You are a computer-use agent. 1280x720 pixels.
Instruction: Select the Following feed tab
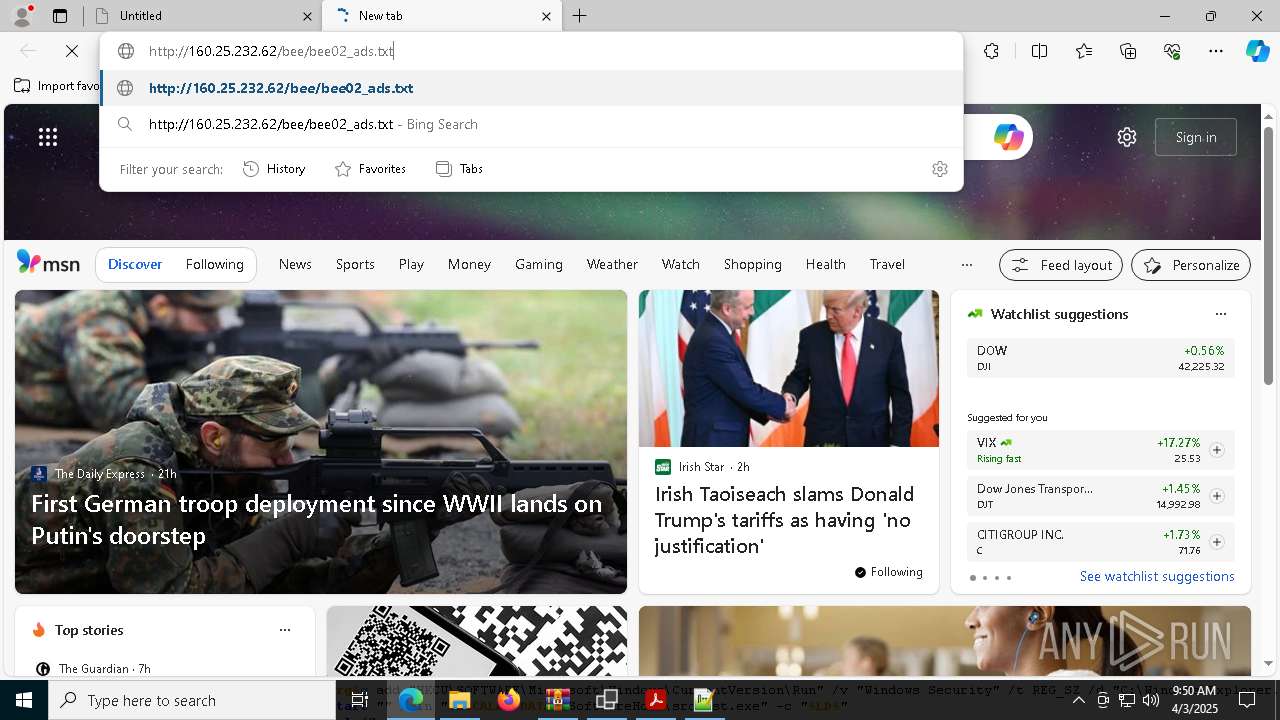tap(214, 264)
